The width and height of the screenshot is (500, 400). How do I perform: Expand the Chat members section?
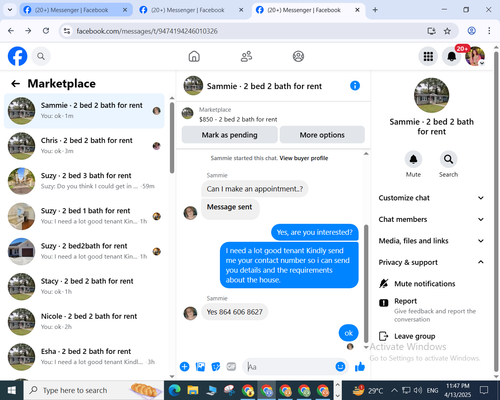431,219
